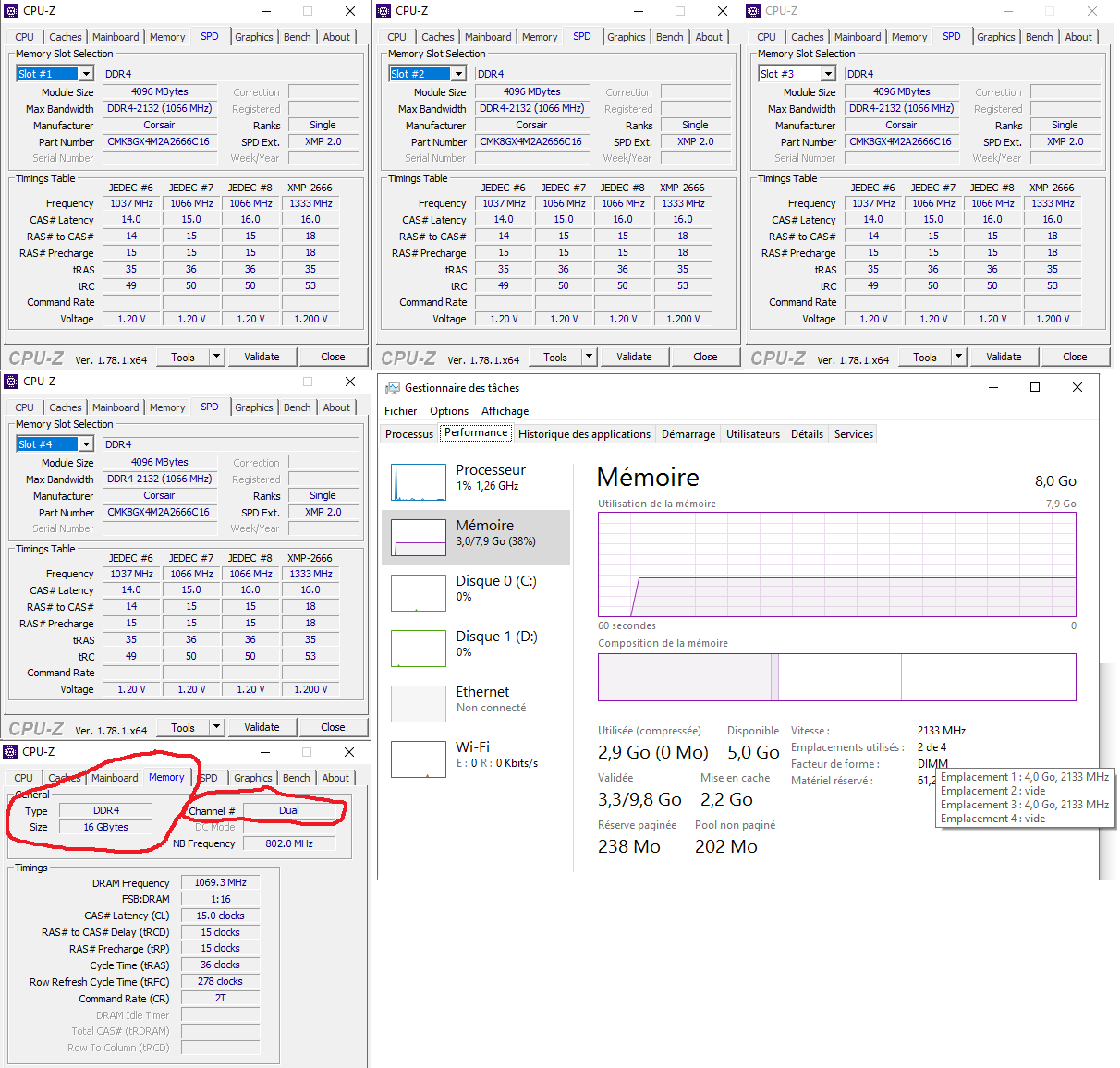
Task: Click Close button in Slot #4 window
Action: point(333,727)
